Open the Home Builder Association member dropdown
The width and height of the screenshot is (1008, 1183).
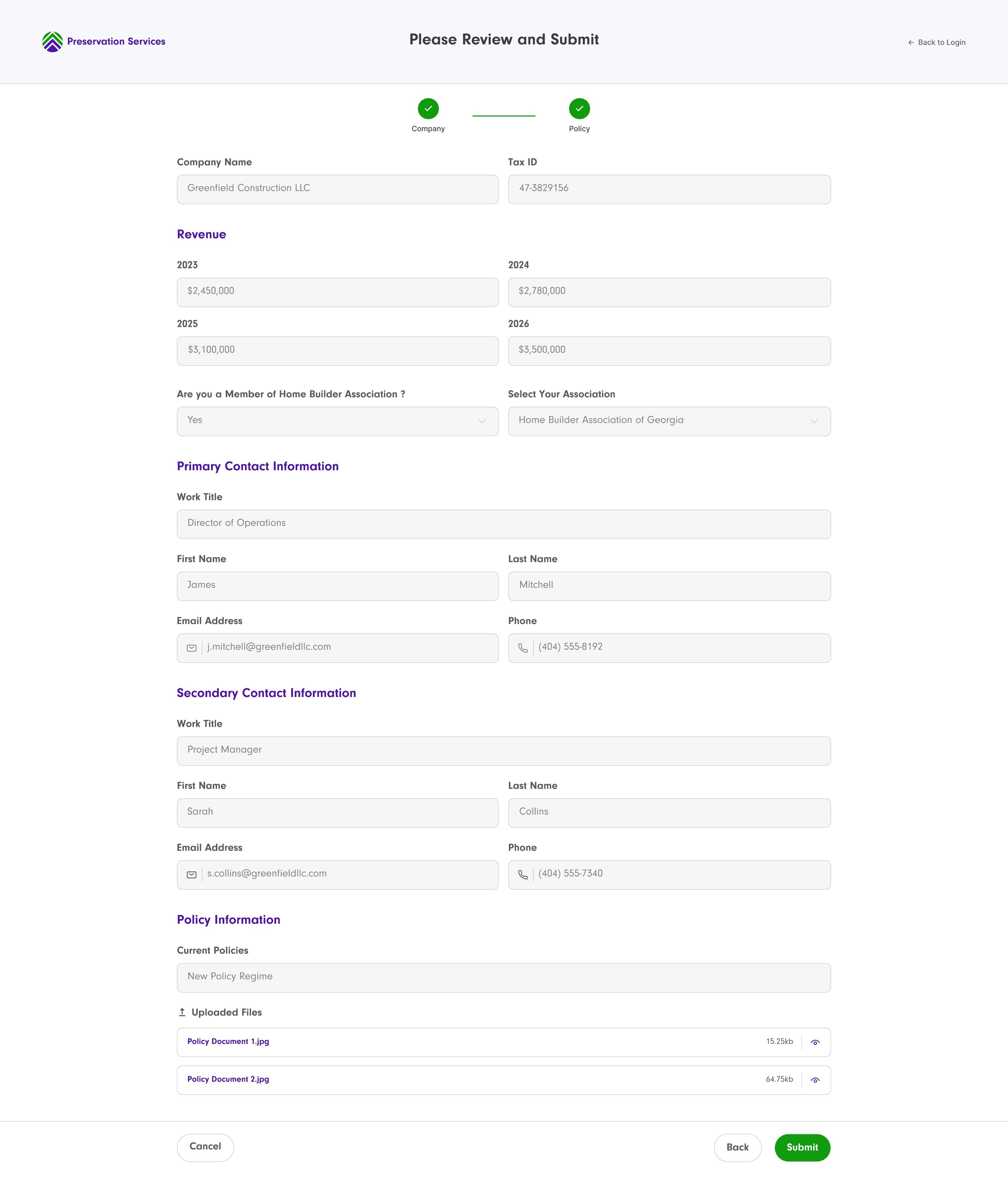[x=337, y=421]
